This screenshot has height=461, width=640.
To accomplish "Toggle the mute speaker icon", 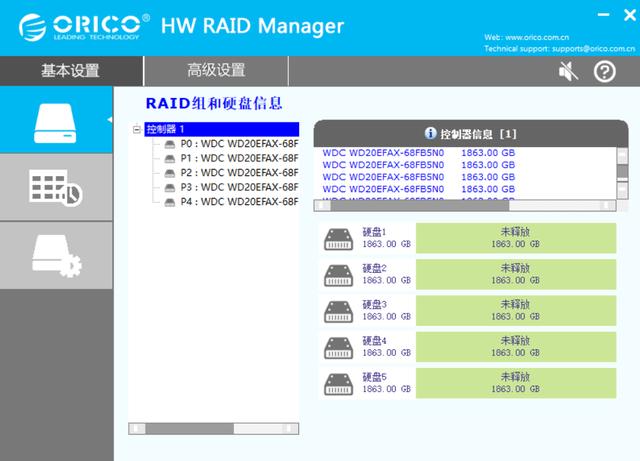I will click(x=568, y=71).
